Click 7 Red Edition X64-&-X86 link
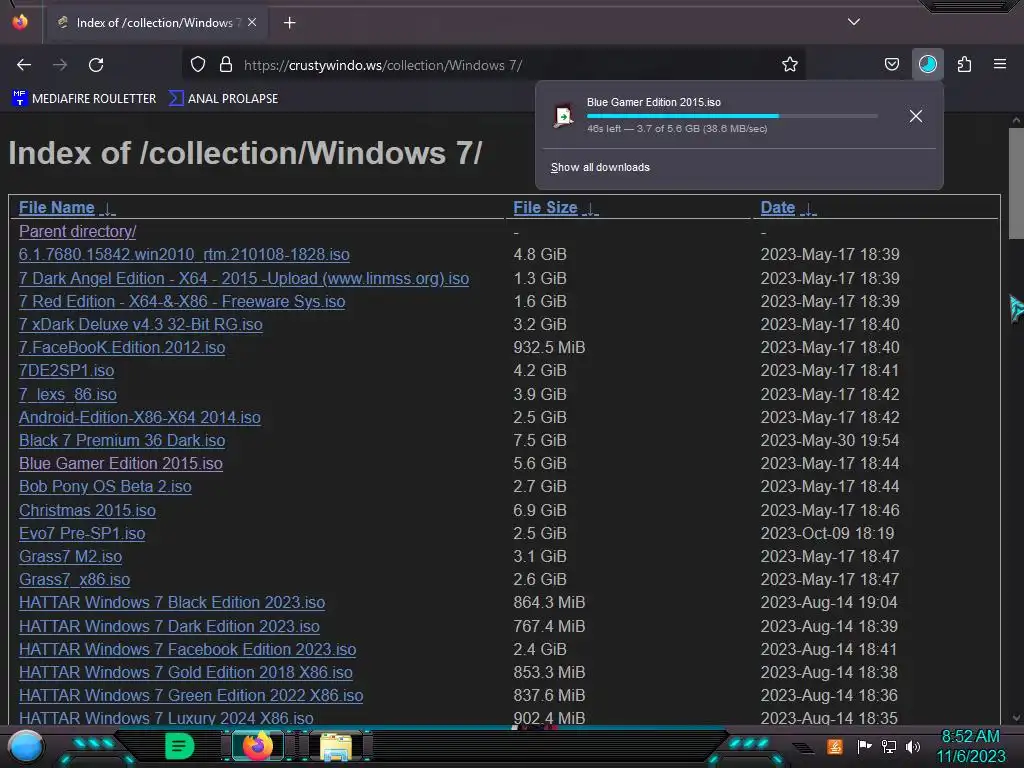The width and height of the screenshot is (1024, 768). pos(182,301)
